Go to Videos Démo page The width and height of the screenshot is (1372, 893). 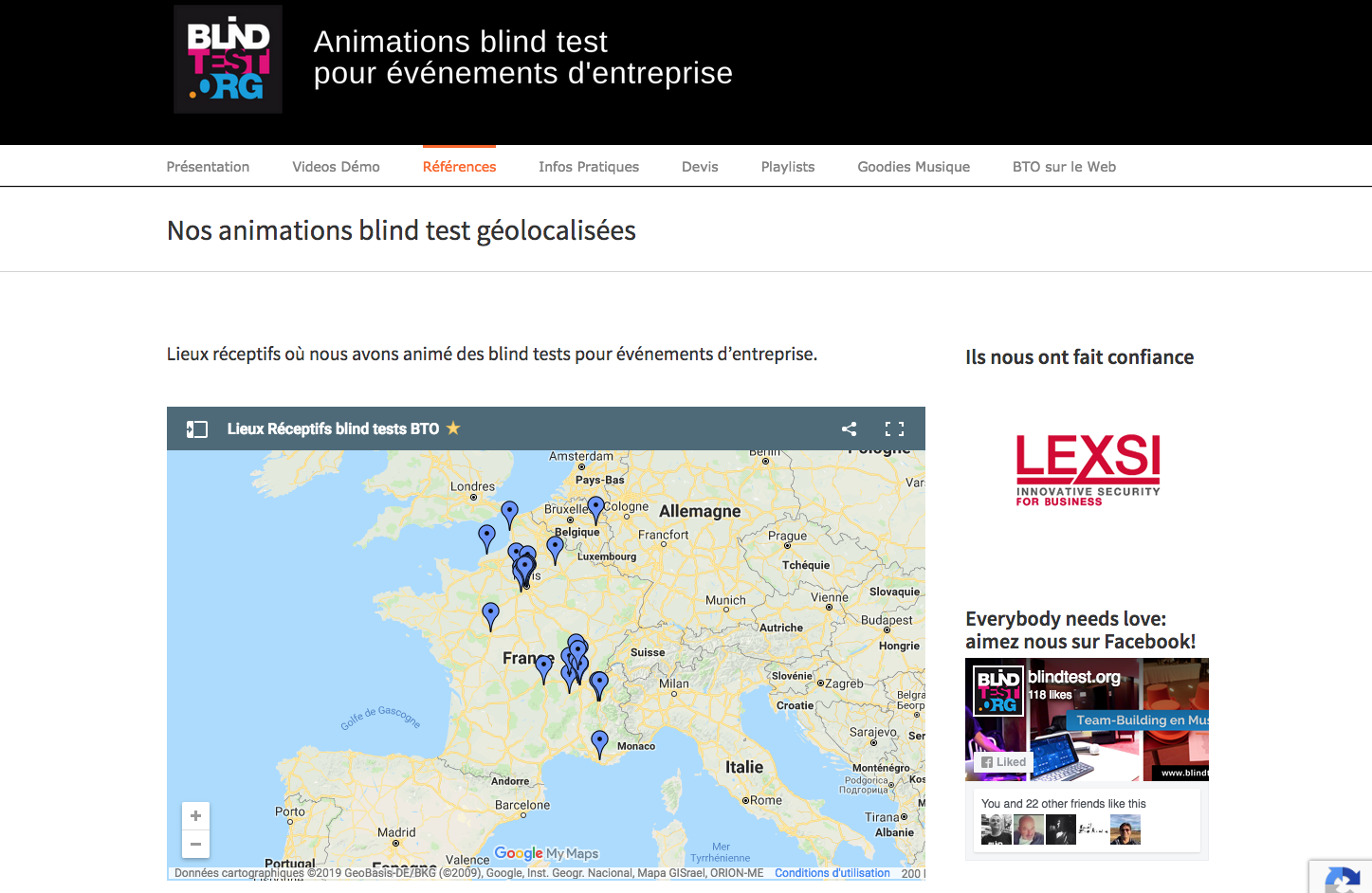[336, 167]
